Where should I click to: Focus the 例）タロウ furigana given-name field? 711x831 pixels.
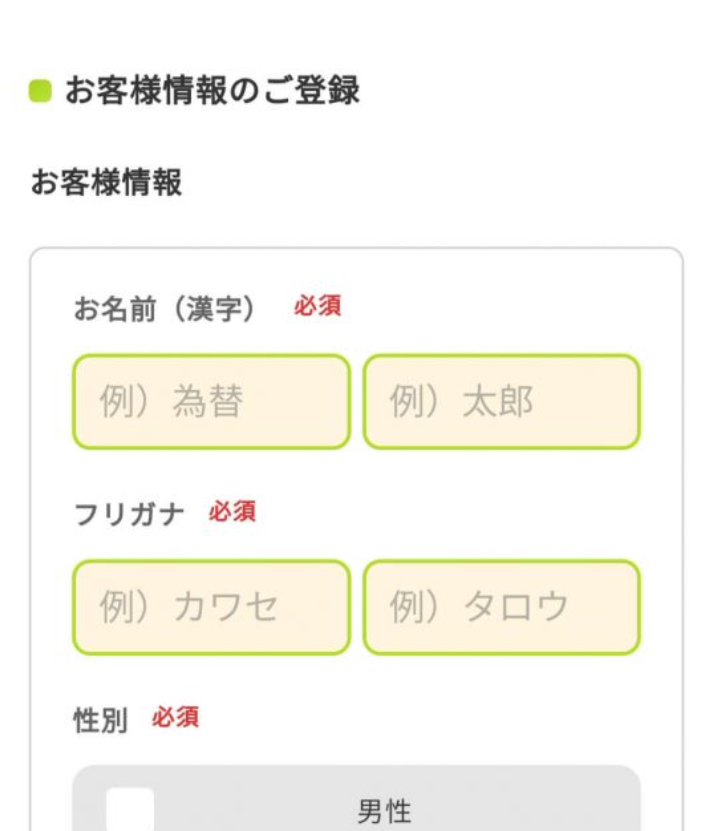502,607
